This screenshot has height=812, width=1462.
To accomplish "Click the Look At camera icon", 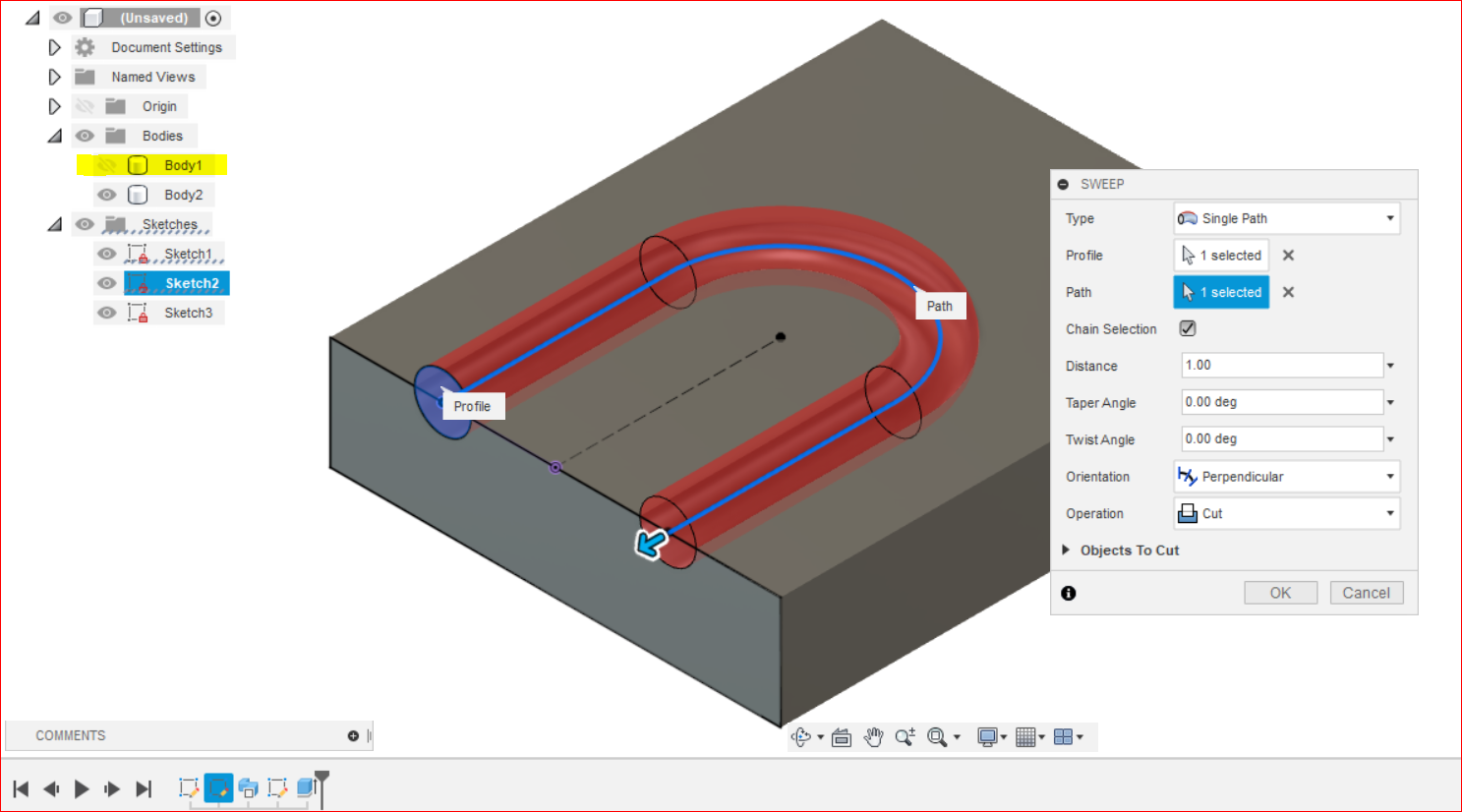I will (x=842, y=737).
